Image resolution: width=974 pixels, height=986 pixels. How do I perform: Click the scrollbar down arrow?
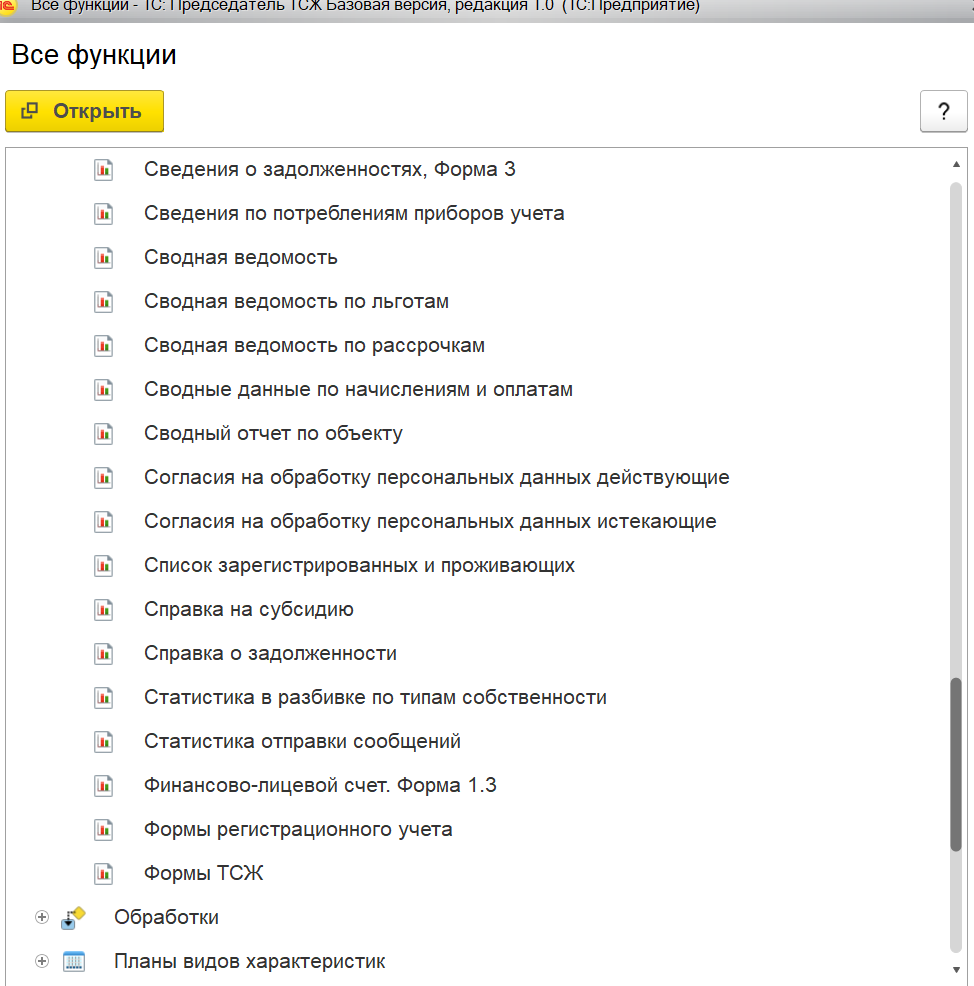(x=956, y=969)
